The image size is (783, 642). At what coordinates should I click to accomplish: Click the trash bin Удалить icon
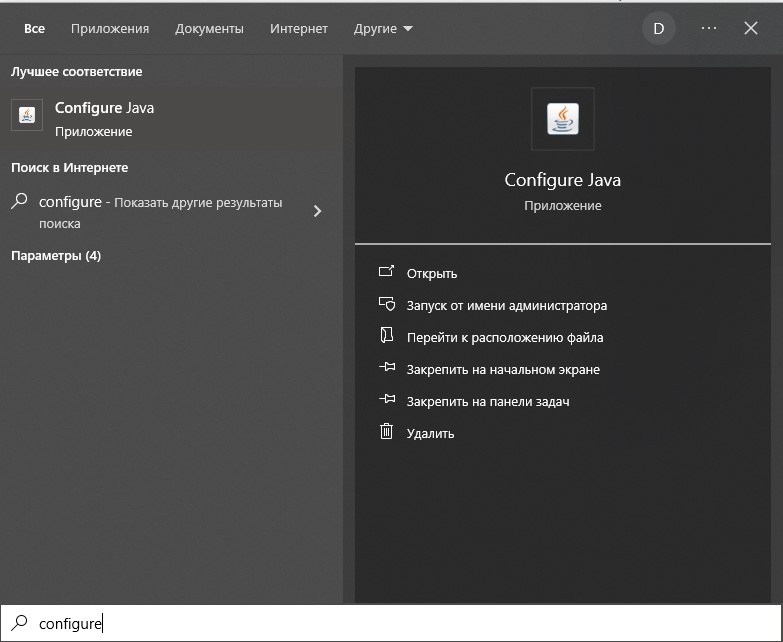(387, 431)
